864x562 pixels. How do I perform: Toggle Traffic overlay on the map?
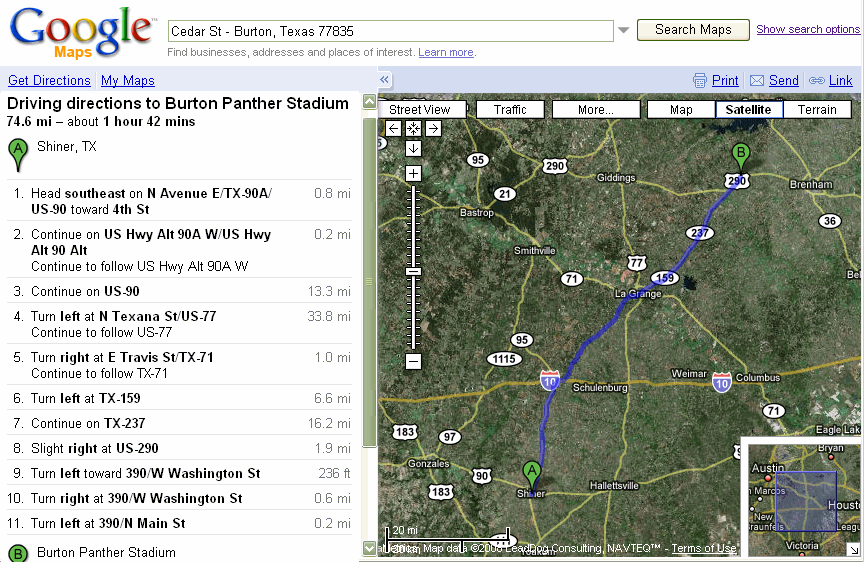[x=510, y=110]
